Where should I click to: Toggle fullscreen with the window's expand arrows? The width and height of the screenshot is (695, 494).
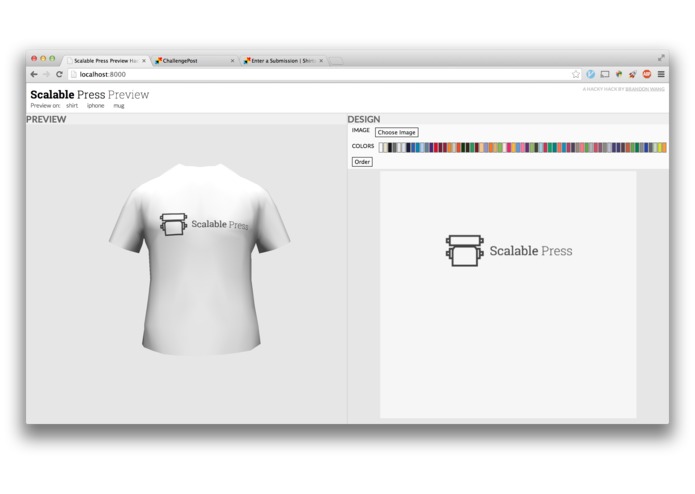click(661, 58)
